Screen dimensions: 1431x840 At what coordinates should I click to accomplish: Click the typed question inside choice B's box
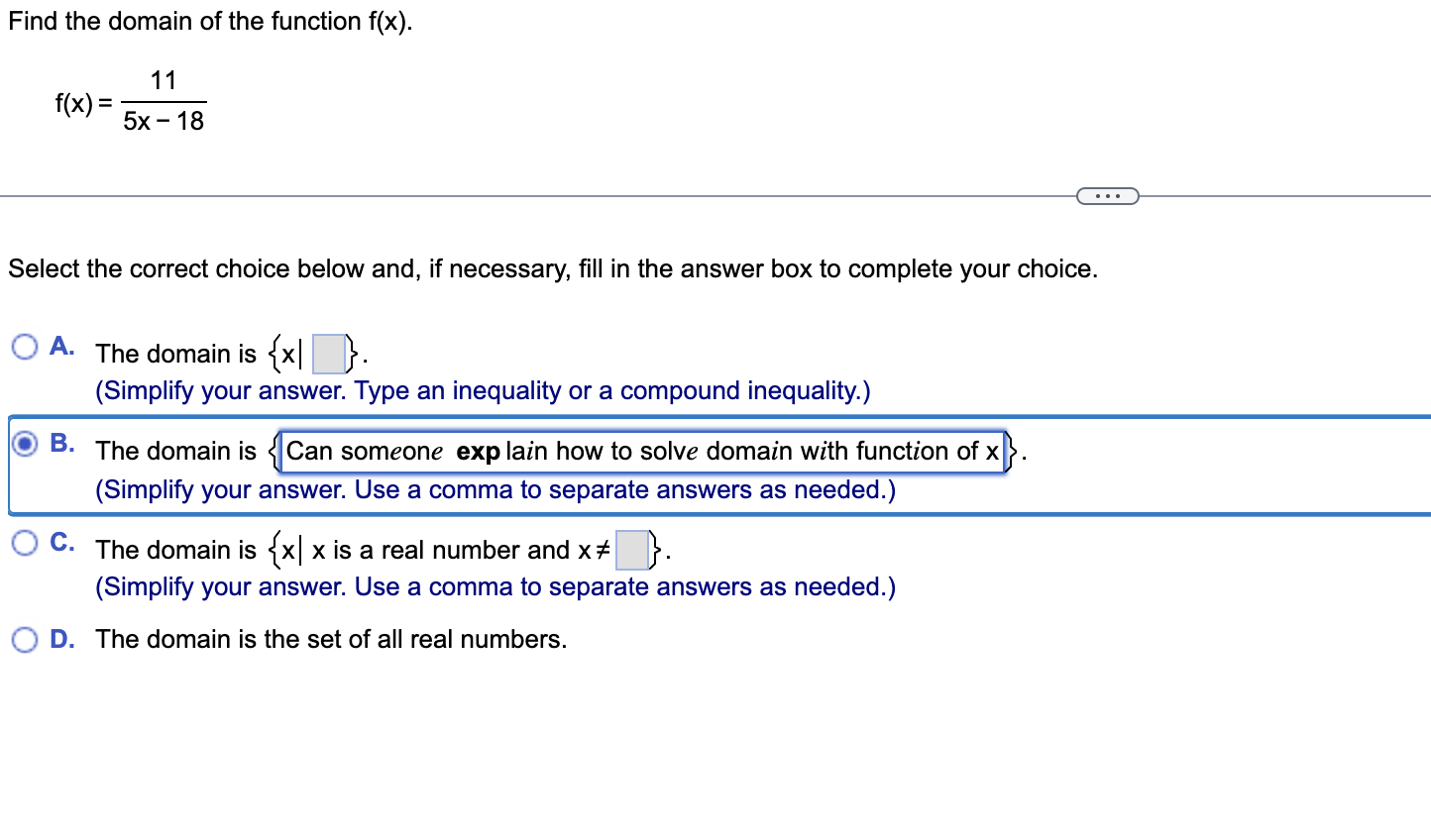[644, 452]
